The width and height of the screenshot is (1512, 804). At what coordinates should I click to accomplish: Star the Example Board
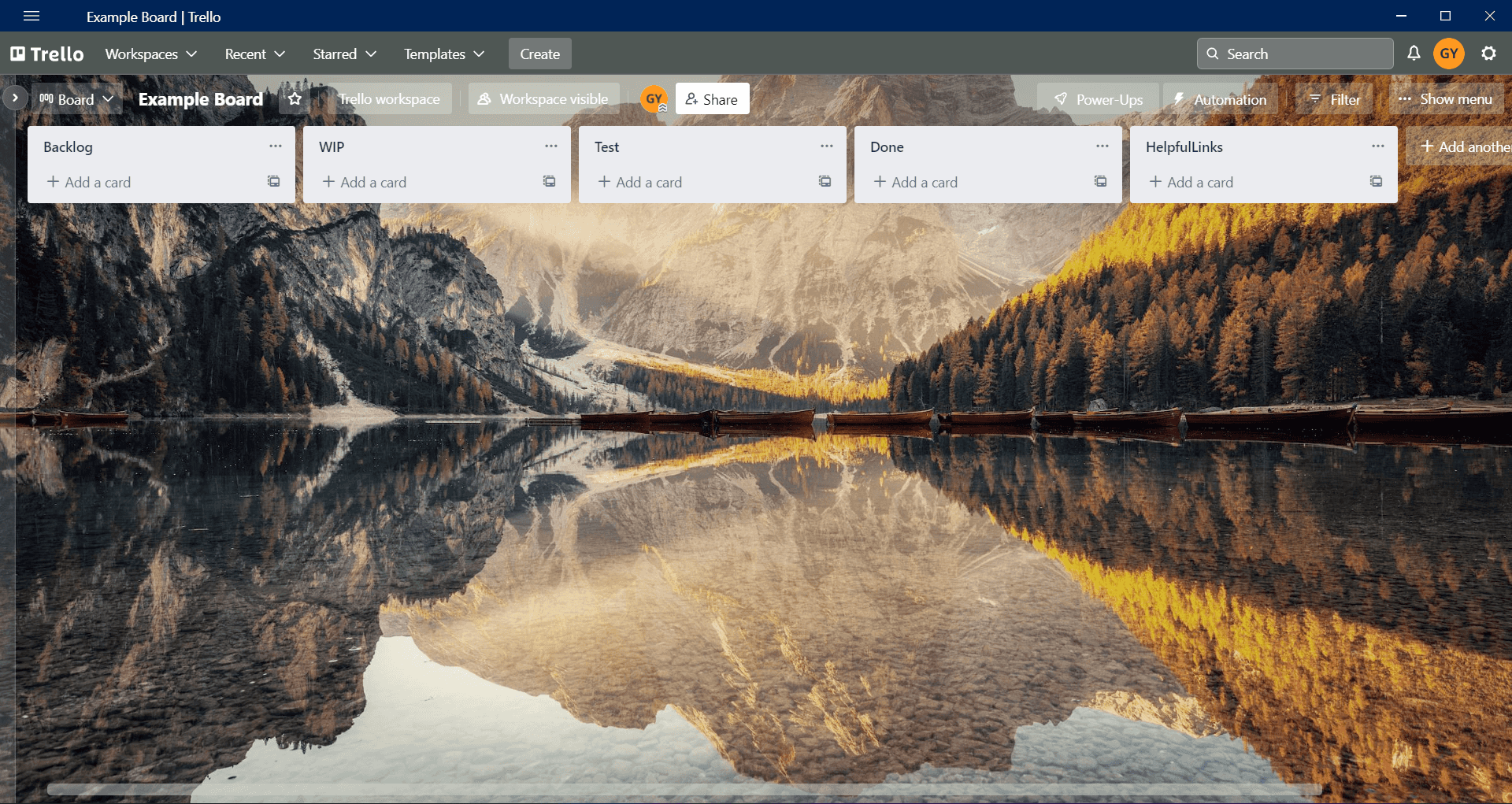pos(295,99)
